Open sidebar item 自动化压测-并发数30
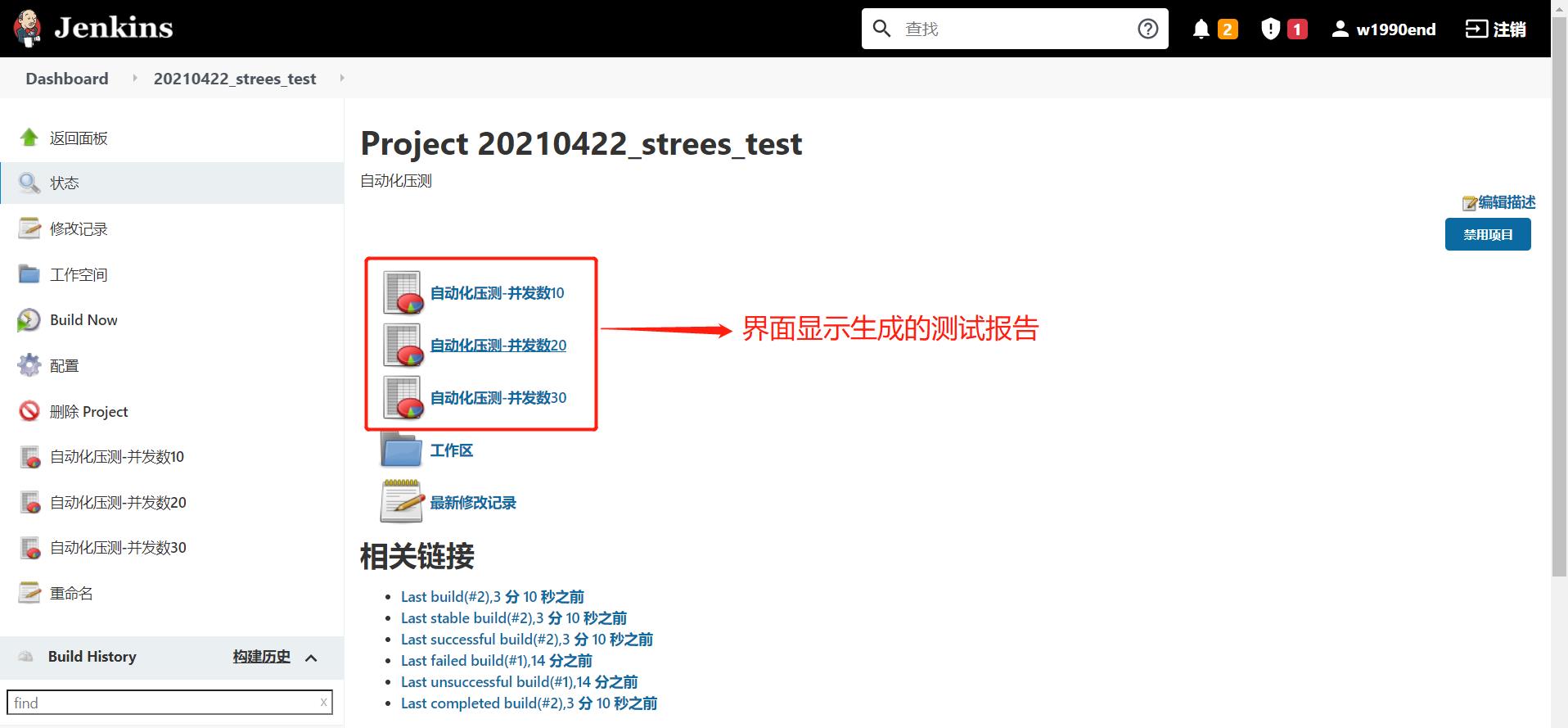 pos(118,548)
